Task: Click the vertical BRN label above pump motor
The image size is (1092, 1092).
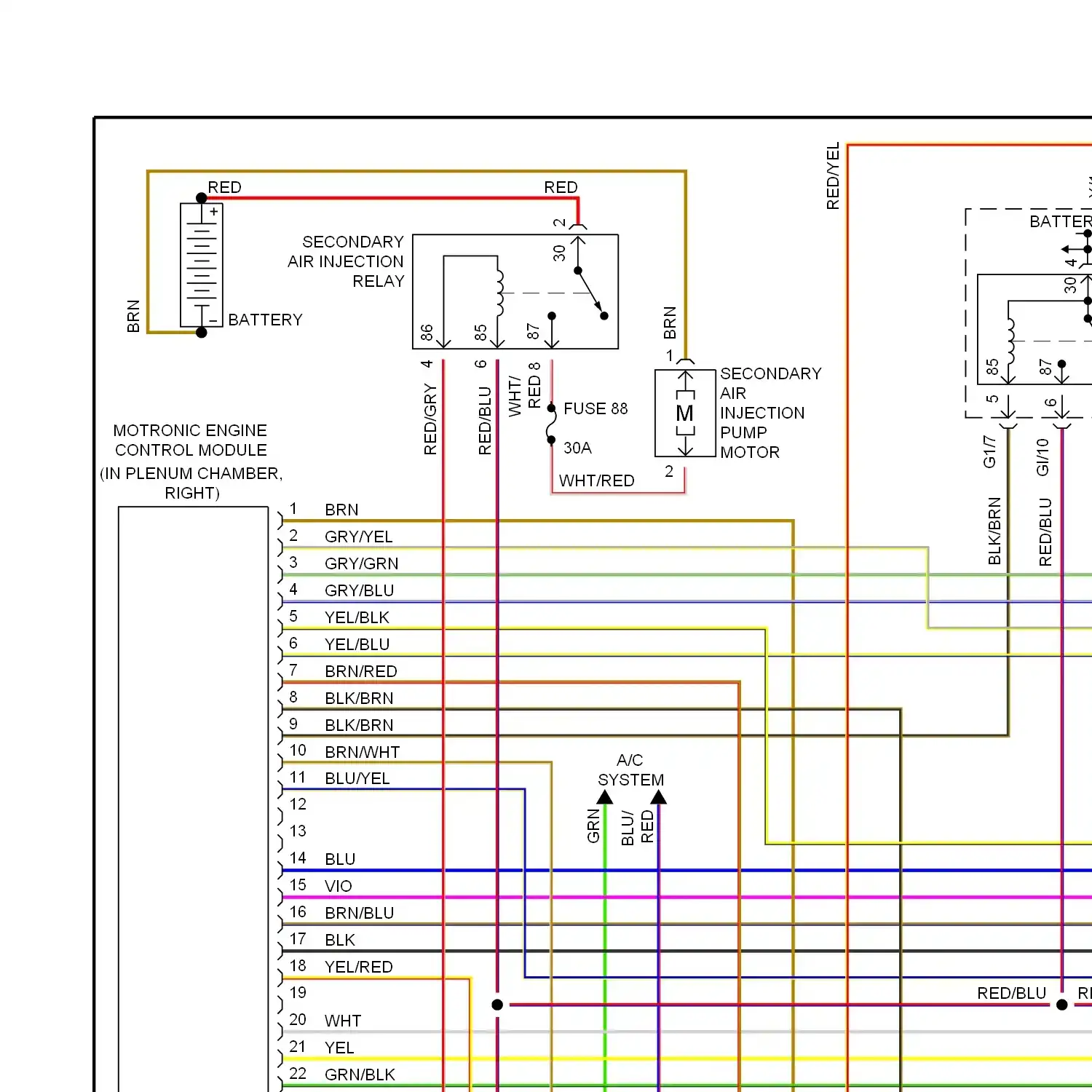Action: coord(670,323)
